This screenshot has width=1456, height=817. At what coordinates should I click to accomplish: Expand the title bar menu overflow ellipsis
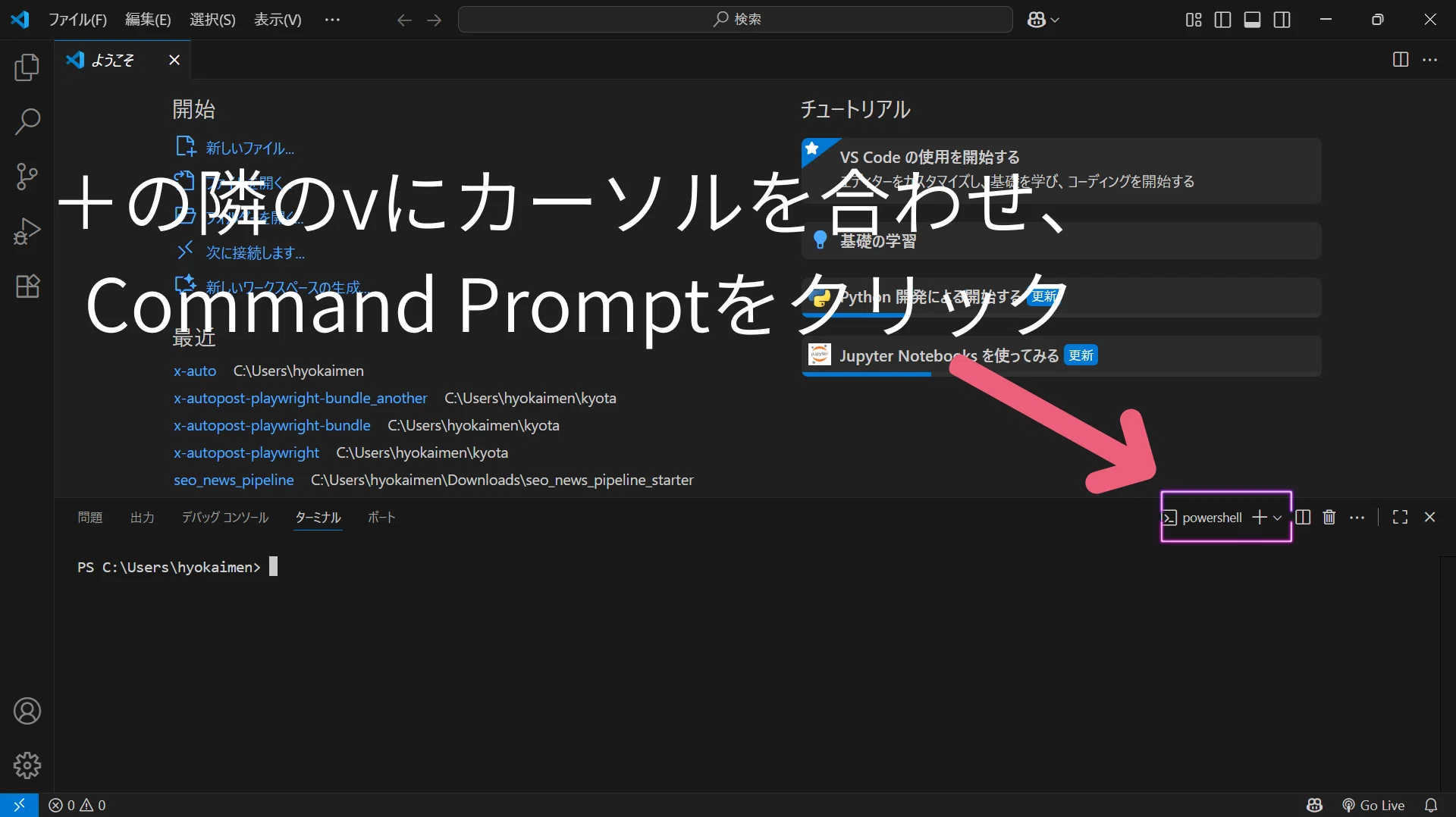(x=332, y=20)
